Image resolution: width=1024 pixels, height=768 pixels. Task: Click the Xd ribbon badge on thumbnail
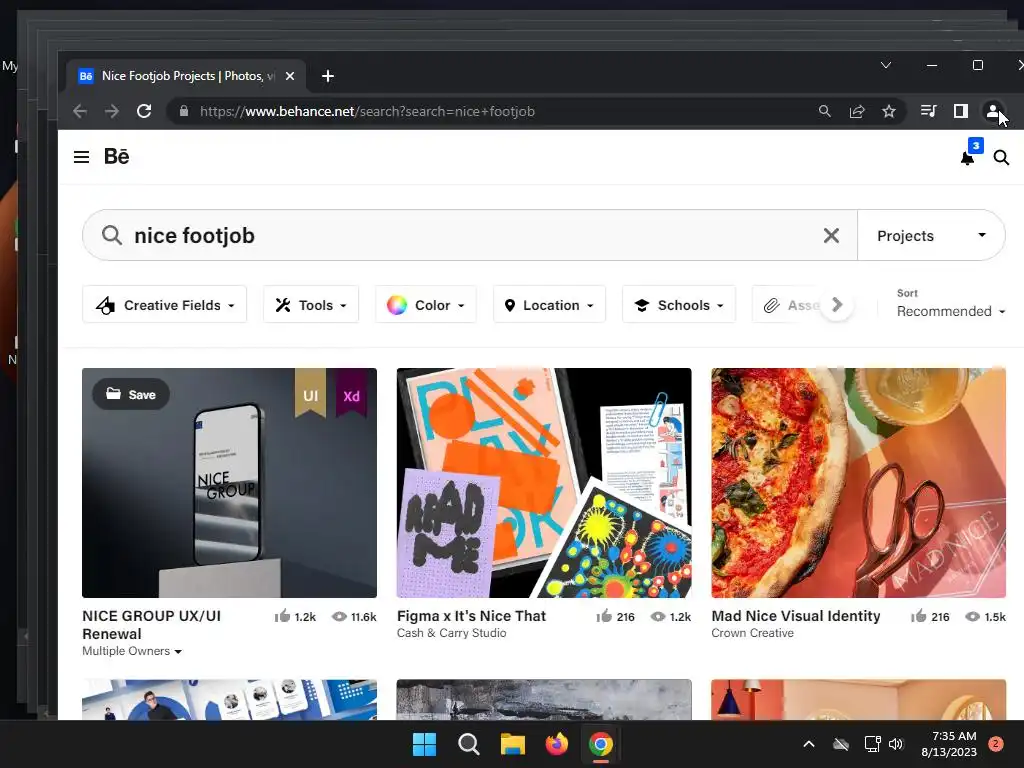(x=351, y=393)
